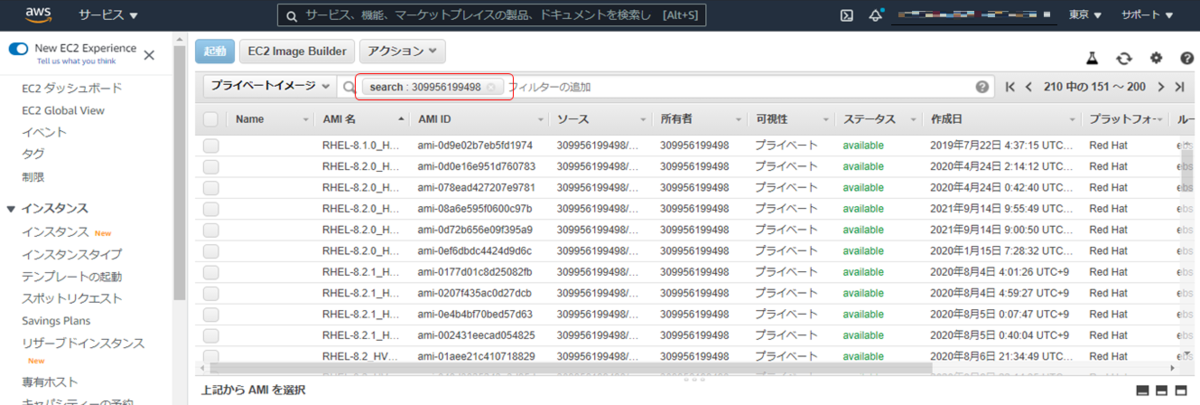Click the AWS logo
The width and height of the screenshot is (1200, 405).
[40, 15]
